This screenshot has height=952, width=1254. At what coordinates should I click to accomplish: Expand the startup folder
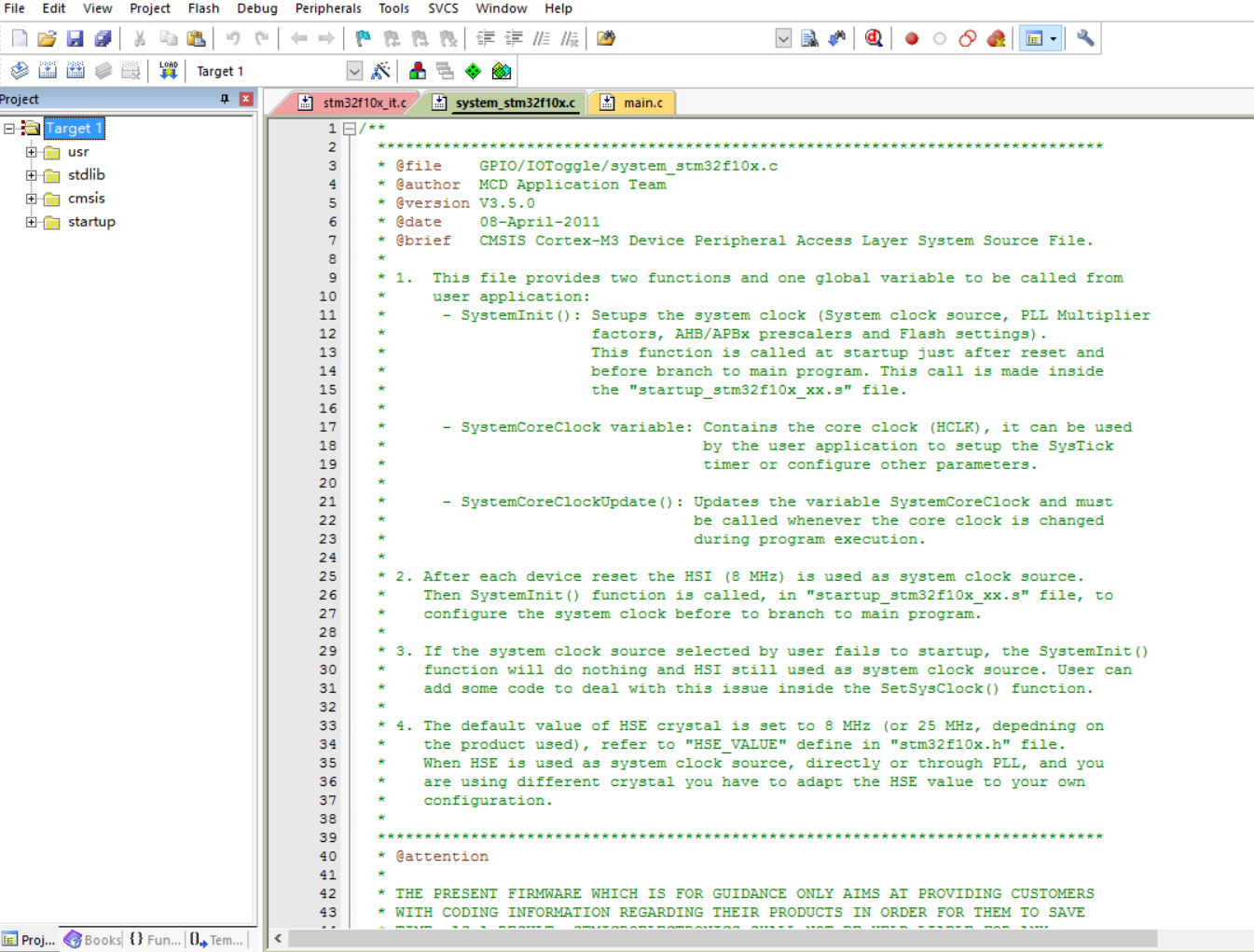point(31,222)
